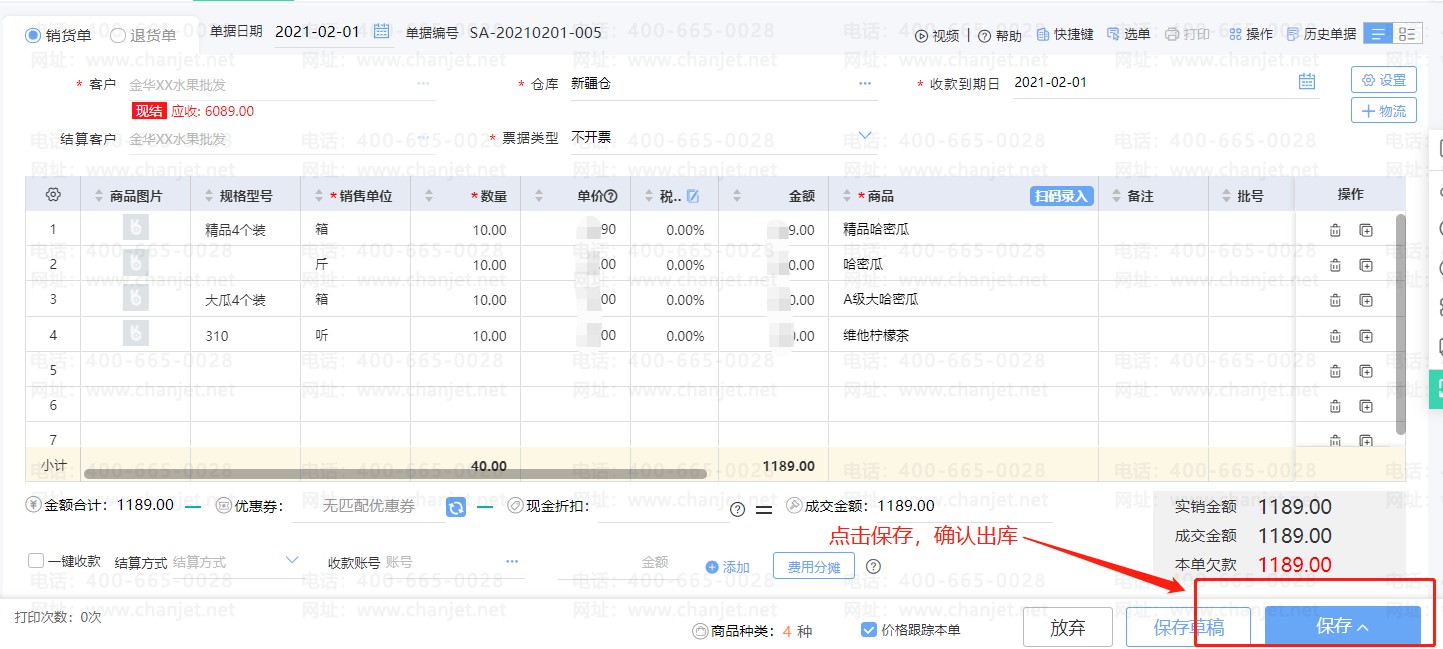This screenshot has height=649, width=1443.
Task: Click 添加 to add payment
Action: click(728, 567)
